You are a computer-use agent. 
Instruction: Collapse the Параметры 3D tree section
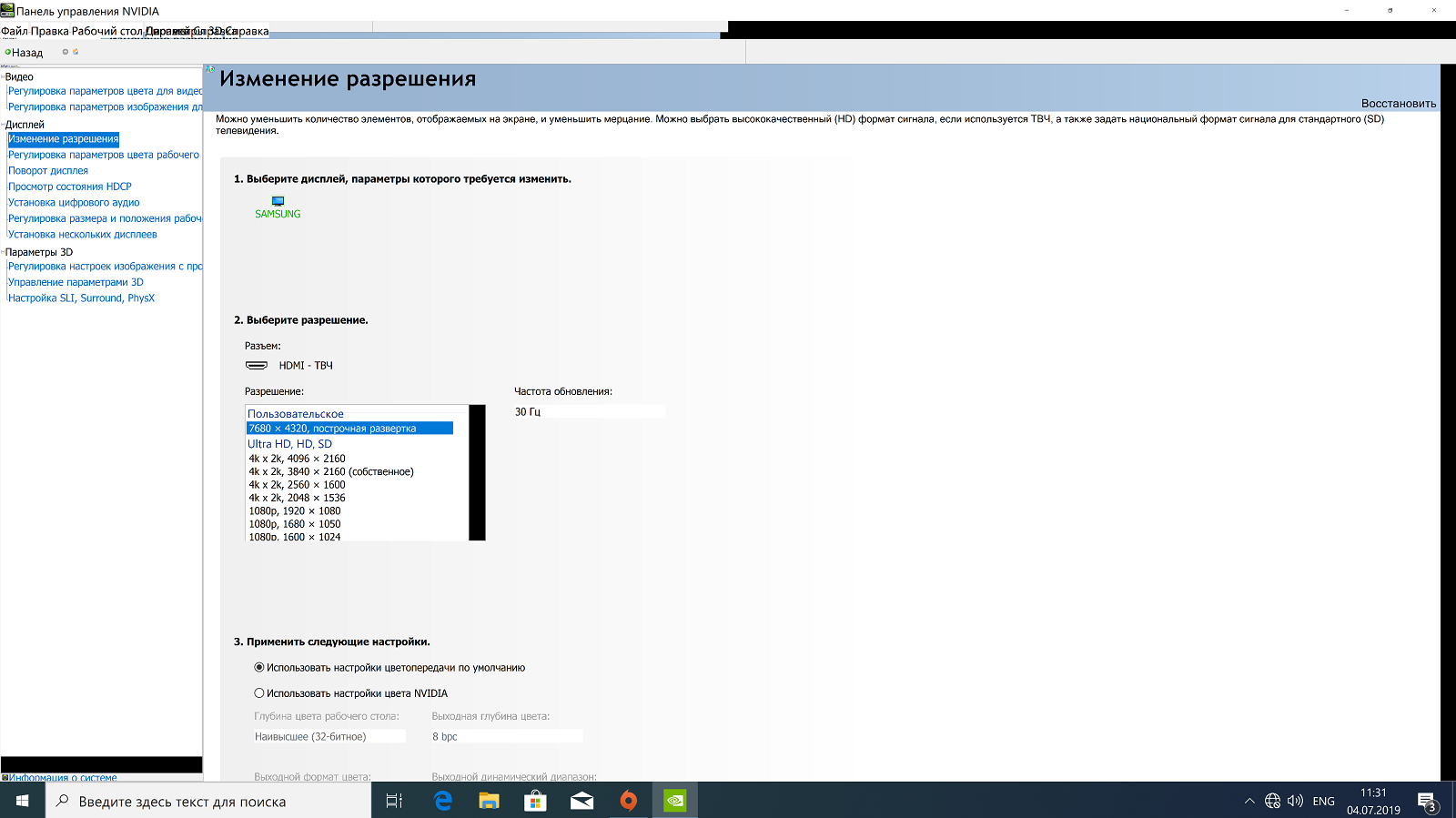pyautogui.click(x=3, y=252)
